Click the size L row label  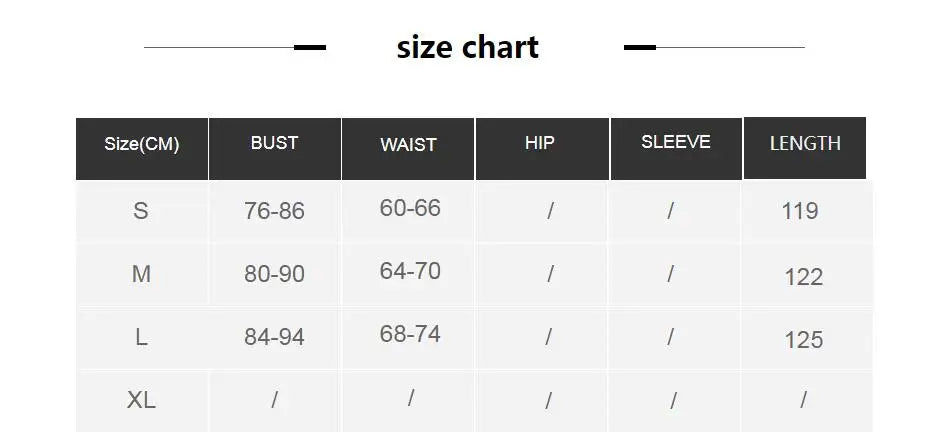click(x=141, y=337)
